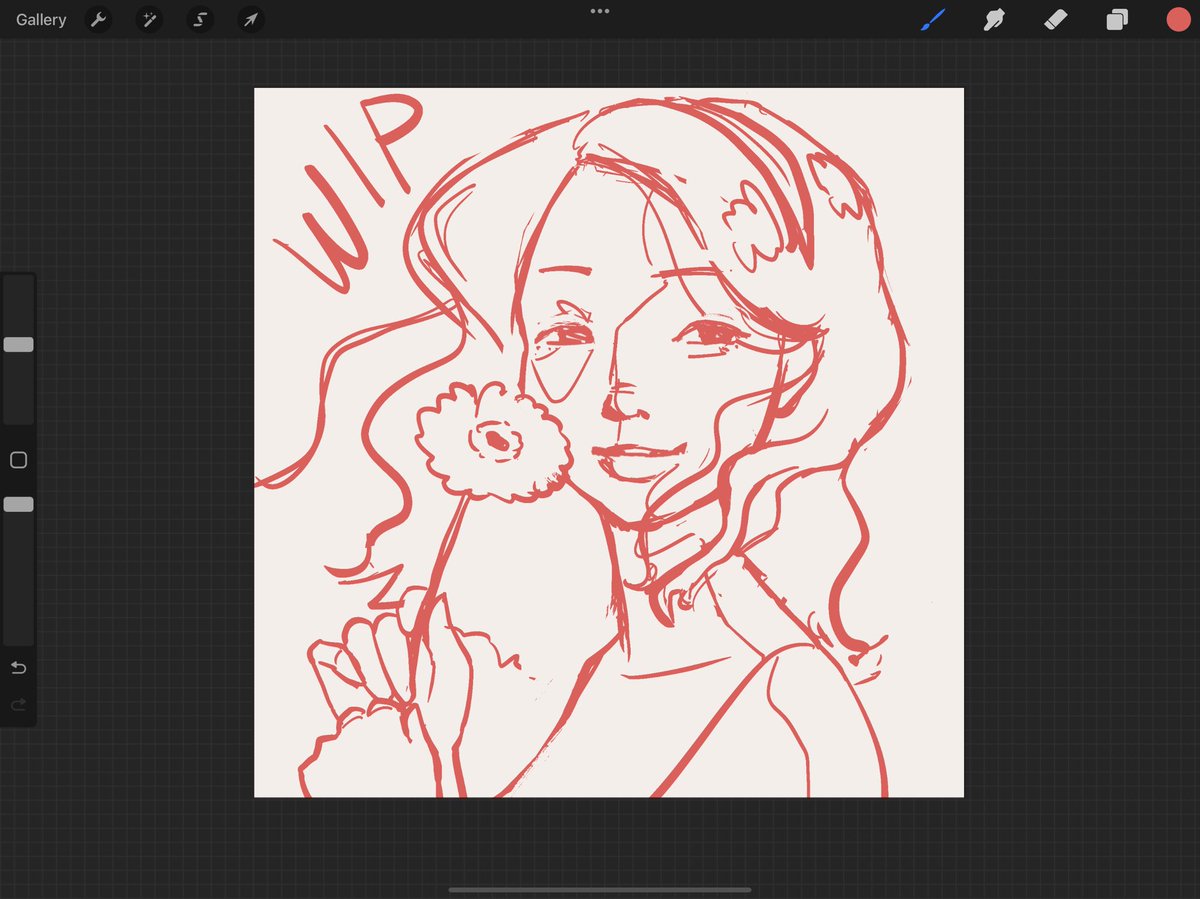Screen dimensions: 1200x899
Task: Select the Eraser tool
Action: 1055,19
